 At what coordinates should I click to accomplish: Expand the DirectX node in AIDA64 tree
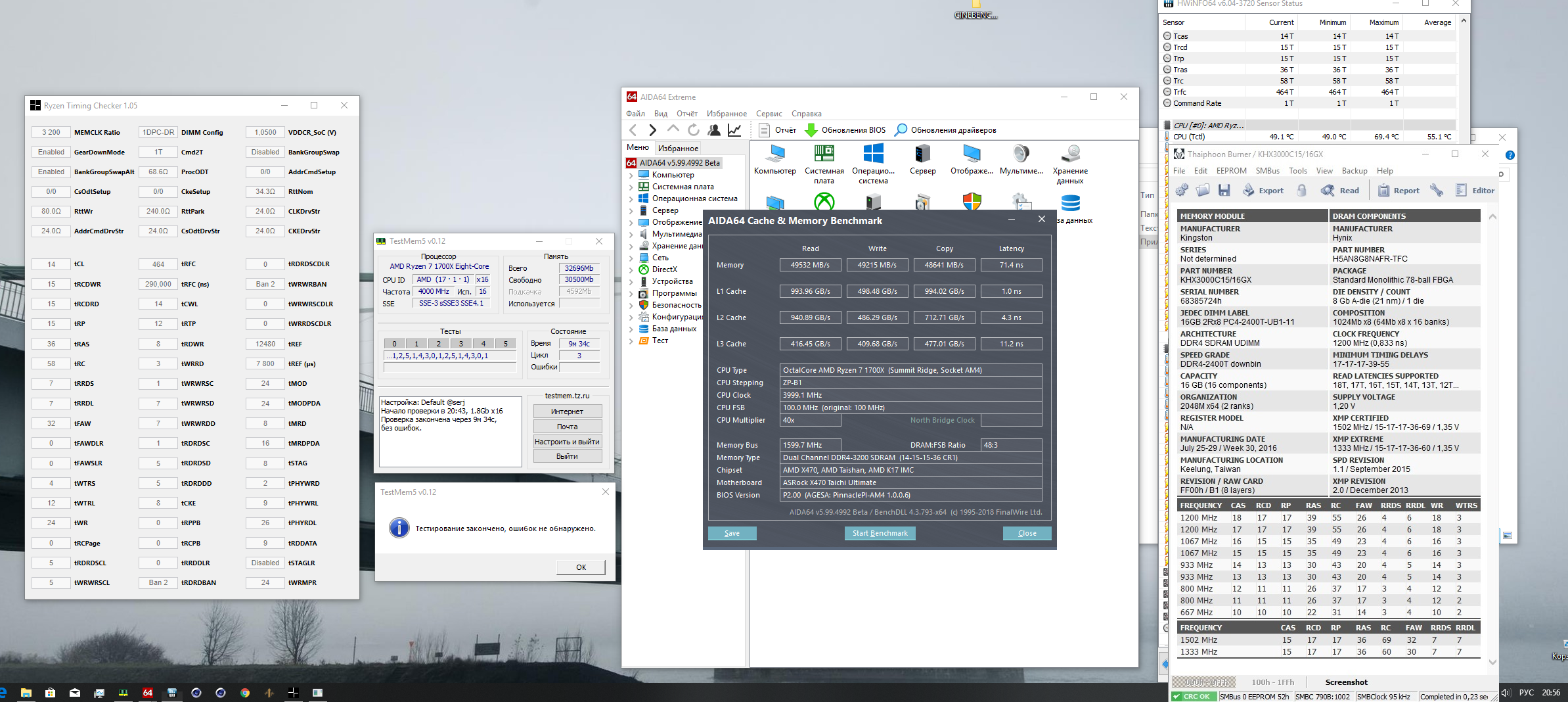(x=631, y=270)
